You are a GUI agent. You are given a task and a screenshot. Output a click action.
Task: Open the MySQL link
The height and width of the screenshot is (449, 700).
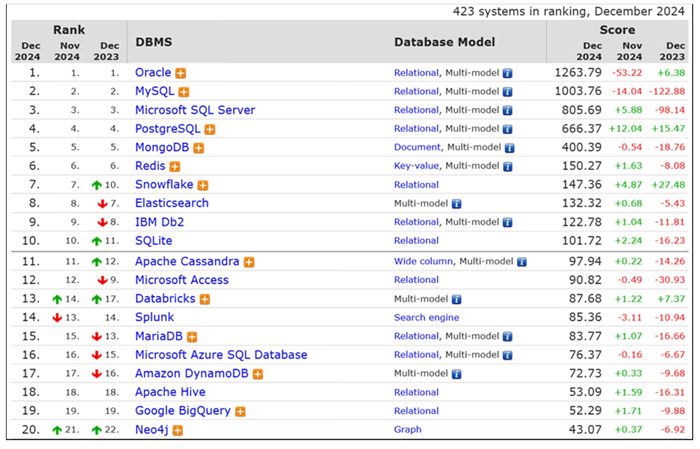(x=154, y=91)
